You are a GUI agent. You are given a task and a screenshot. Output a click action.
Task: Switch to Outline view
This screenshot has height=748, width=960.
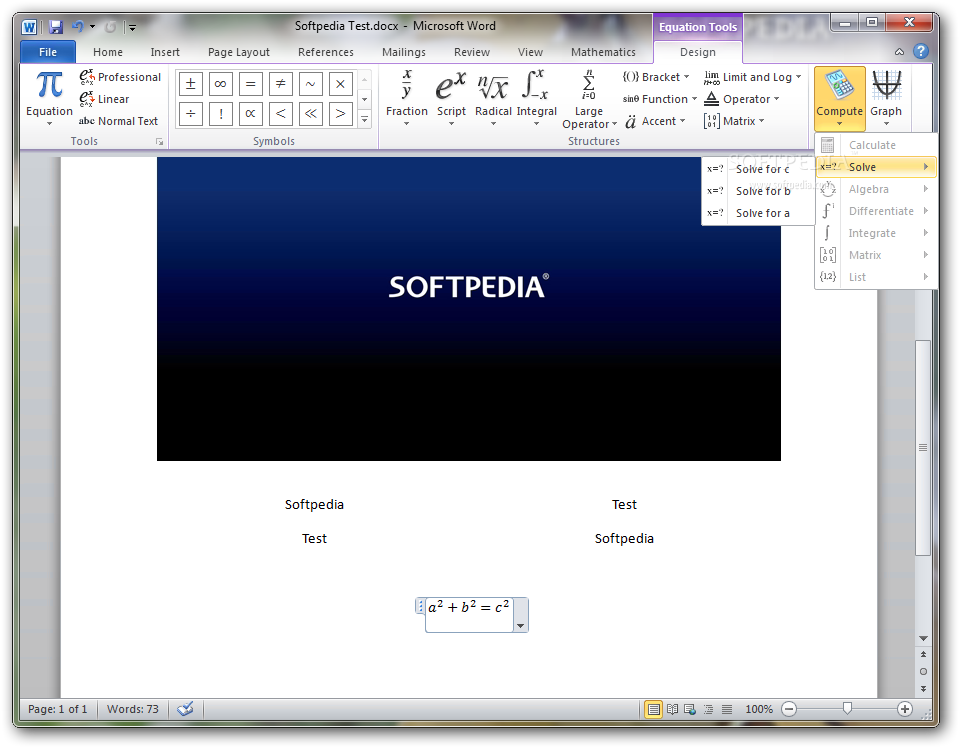click(x=708, y=709)
